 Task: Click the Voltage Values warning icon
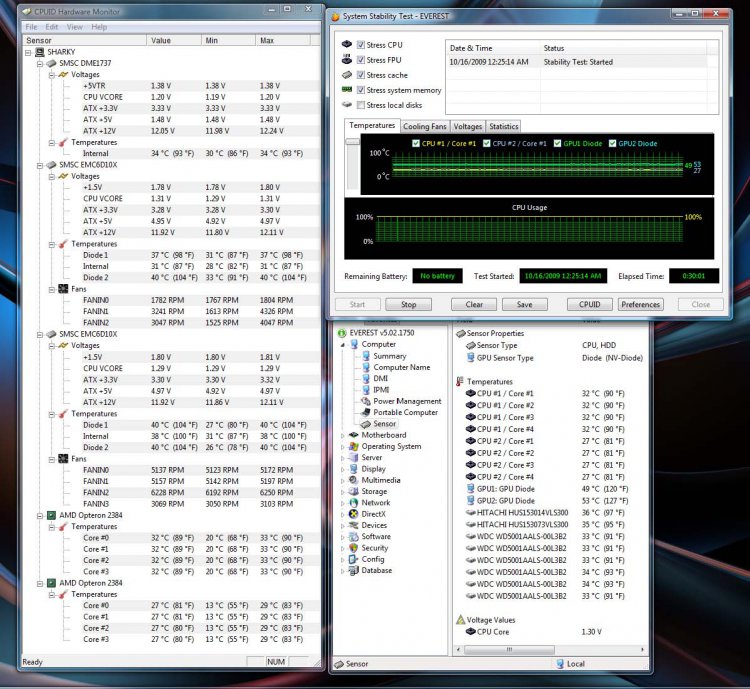pyautogui.click(x=461, y=620)
